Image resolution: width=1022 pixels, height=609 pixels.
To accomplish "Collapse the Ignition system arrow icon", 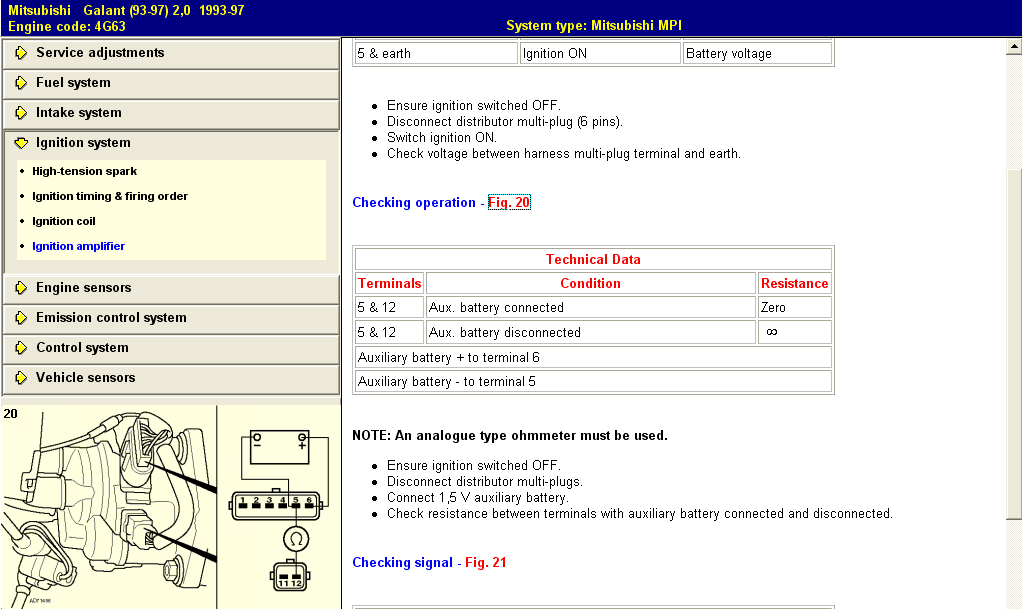I will [21, 143].
